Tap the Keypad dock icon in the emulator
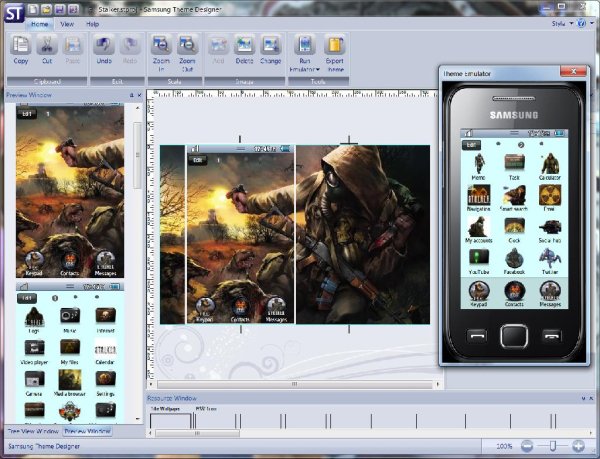 pos(478,290)
